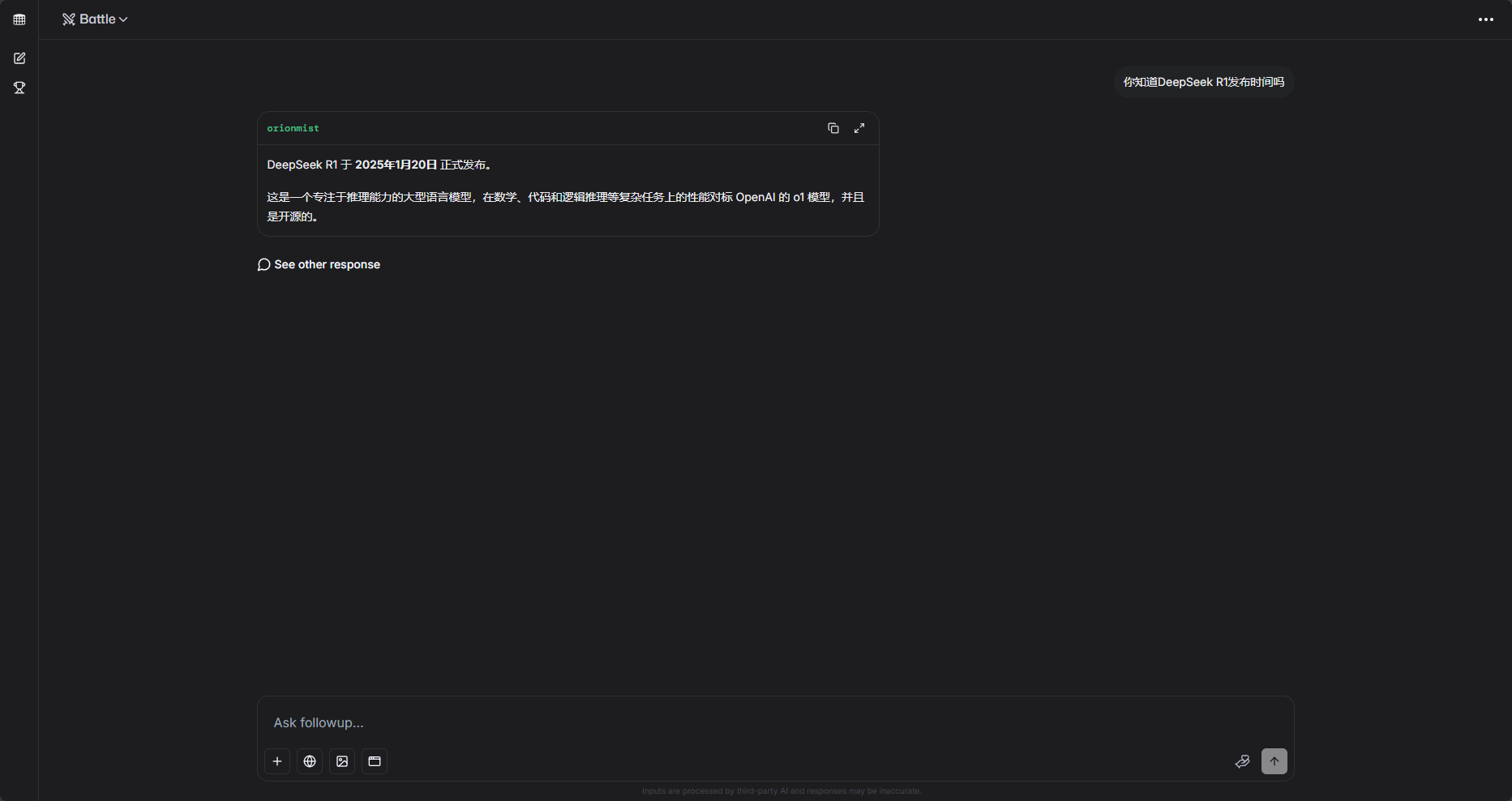
Task: Click the bold 2025年1月20日 date text
Action: click(396, 165)
